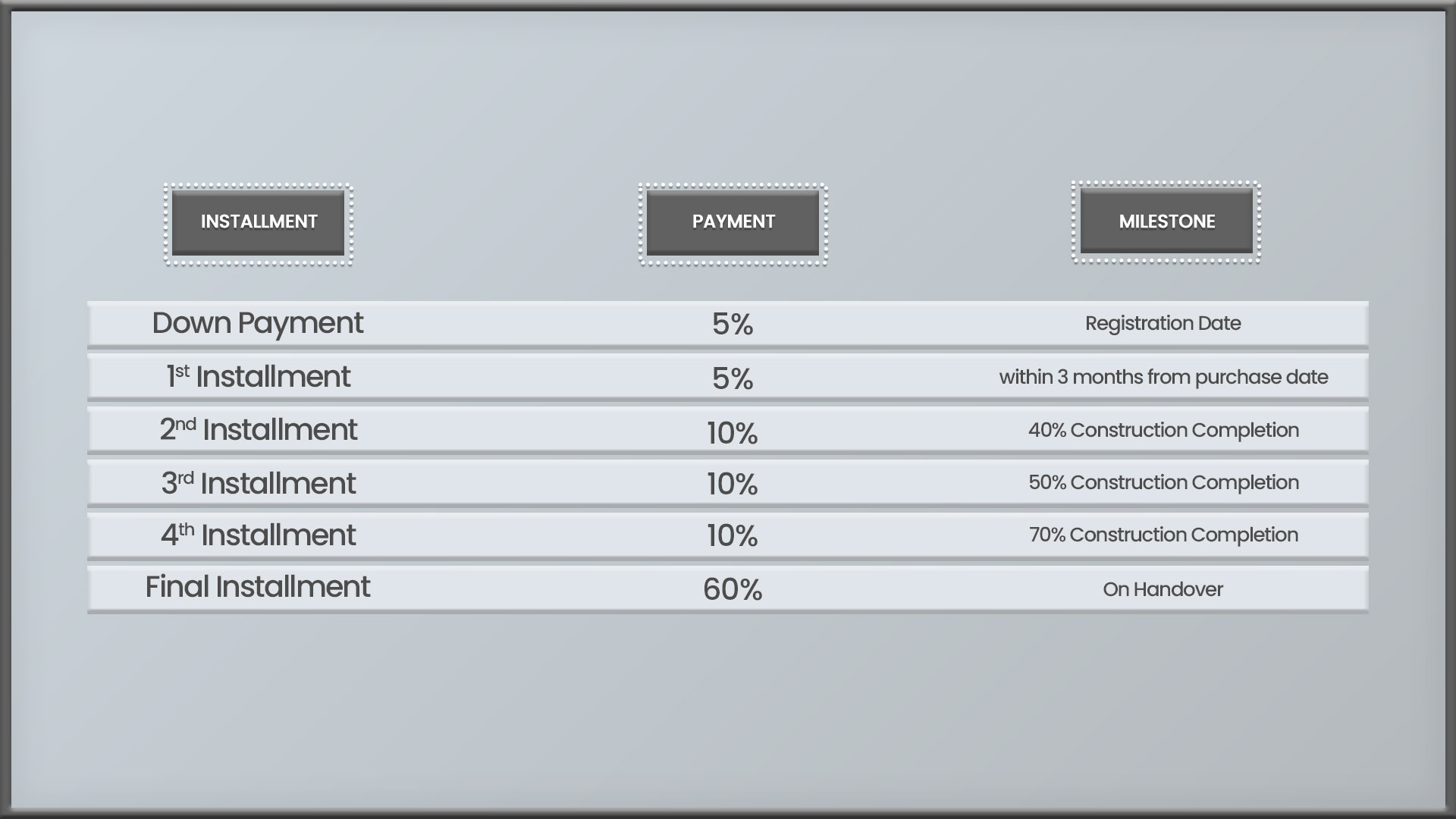Click 50% Construction Completion milestone
1456x819 pixels.
[1163, 482]
